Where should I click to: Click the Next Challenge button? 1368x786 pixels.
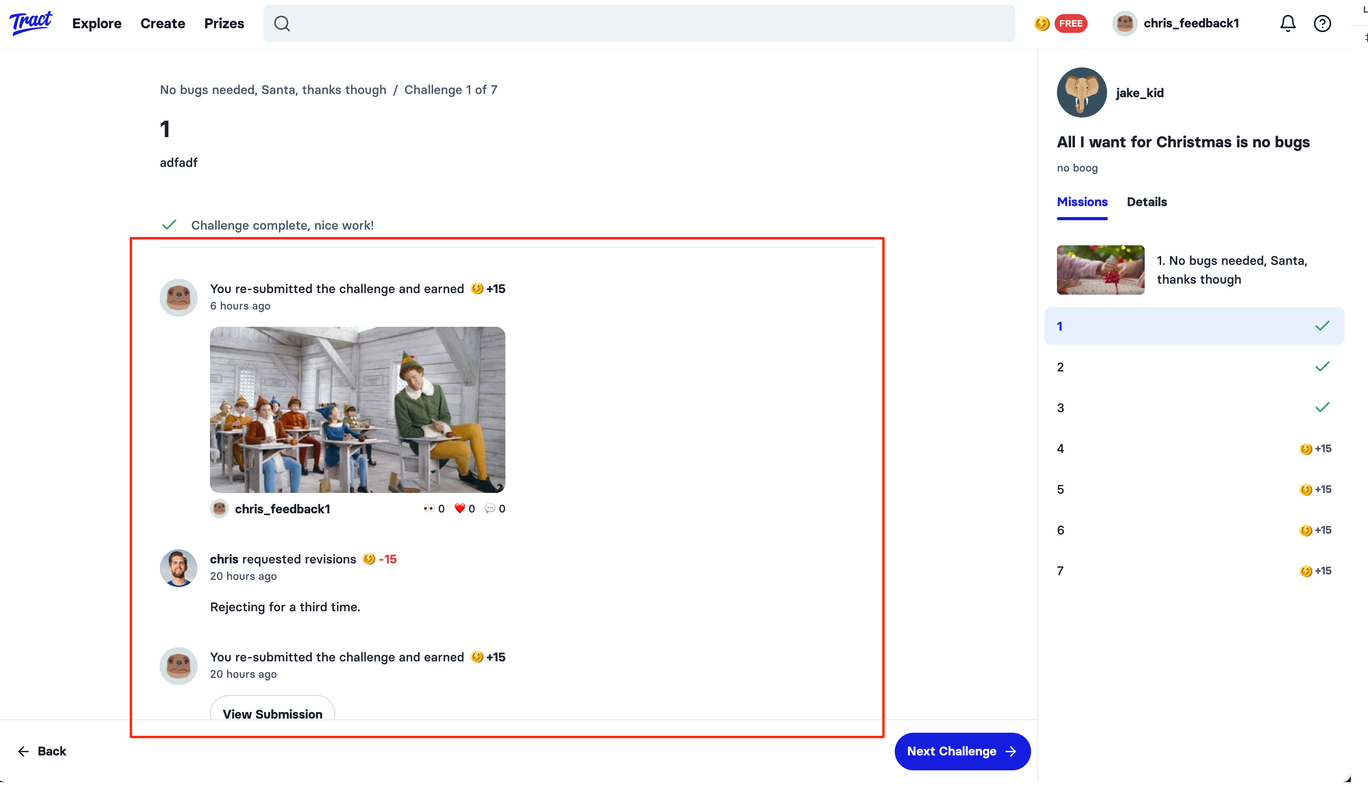point(962,751)
